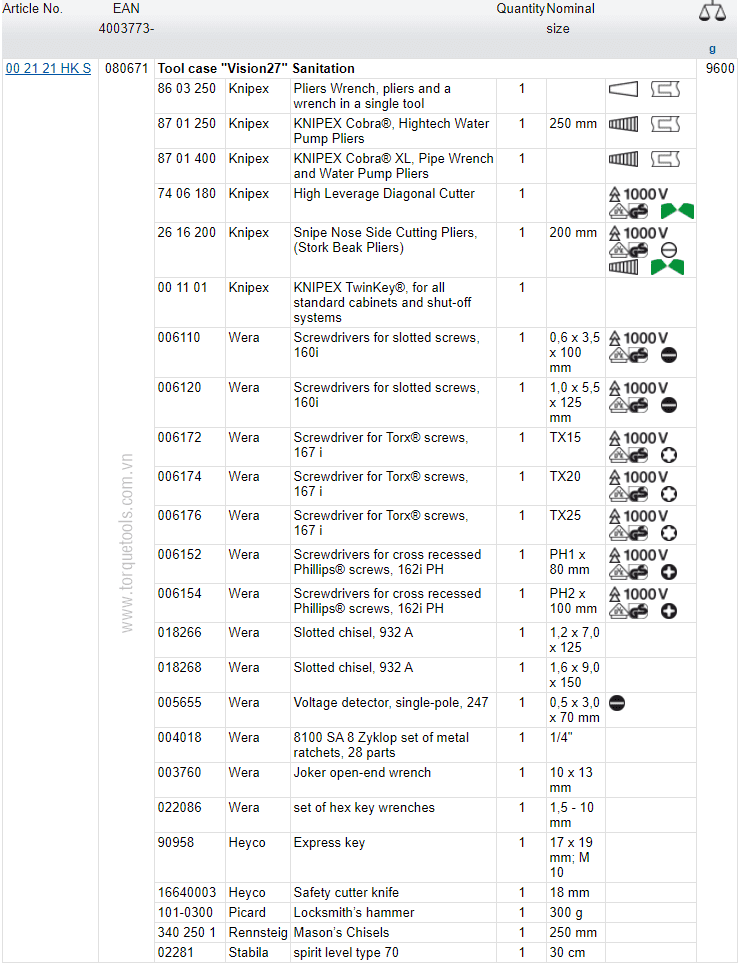Click the round outline icon in 26 16 200 row

[669, 250]
